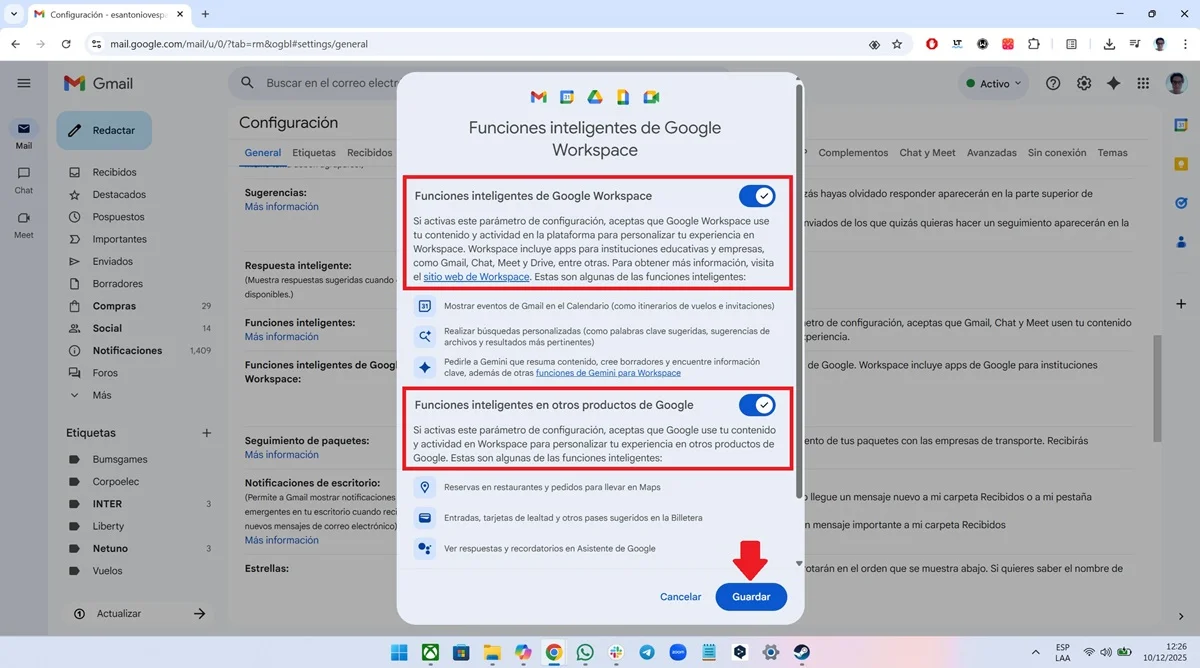This screenshot has width=1200, height=668.
Task: Toggle Funciones inteligentes de Google Workspace switch
Action: pos(757,196)
